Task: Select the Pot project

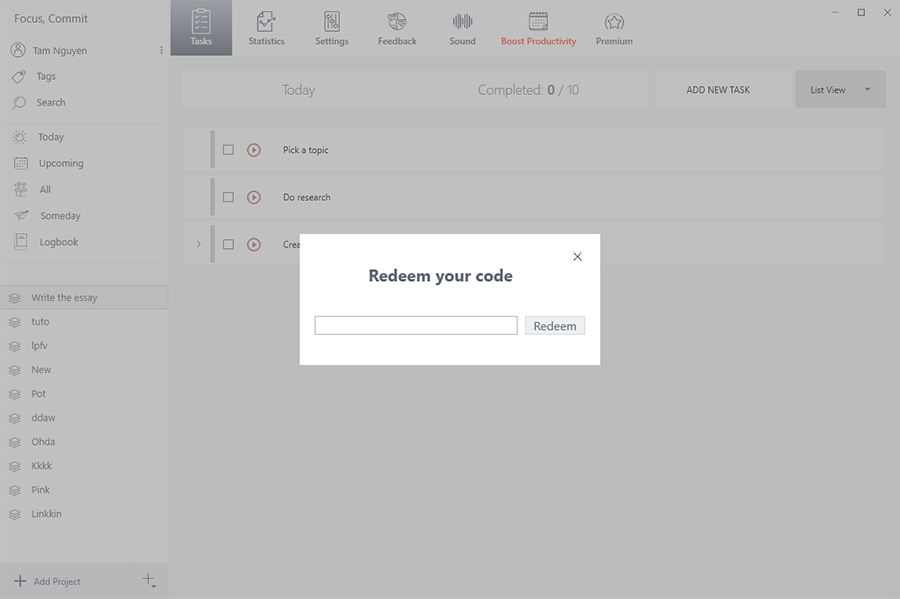Action: 84,394
